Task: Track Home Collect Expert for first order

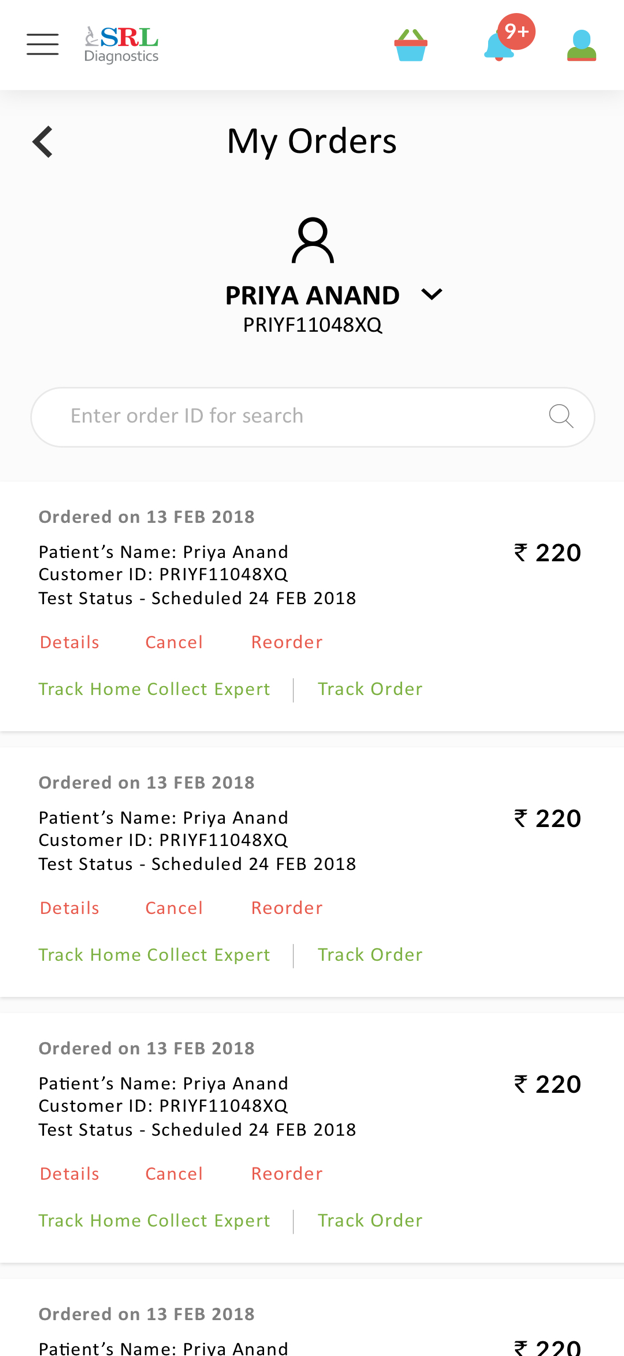Action: point(154,689)
